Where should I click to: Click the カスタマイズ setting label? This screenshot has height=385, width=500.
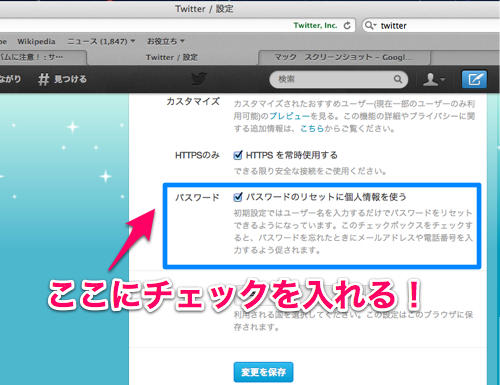[x=193, y=101]
